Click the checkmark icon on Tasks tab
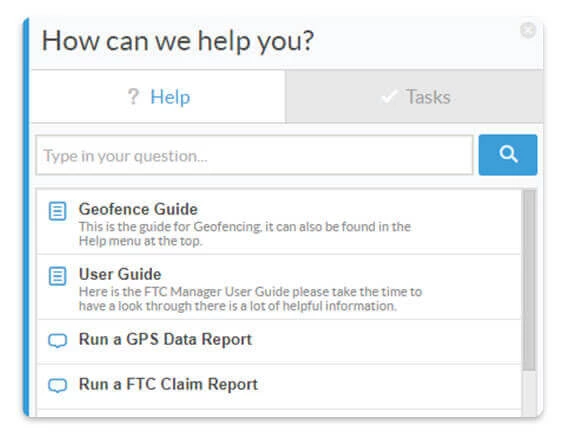Image resolution: width=565 pixels, height=445 pixels. tap(389, 97)
